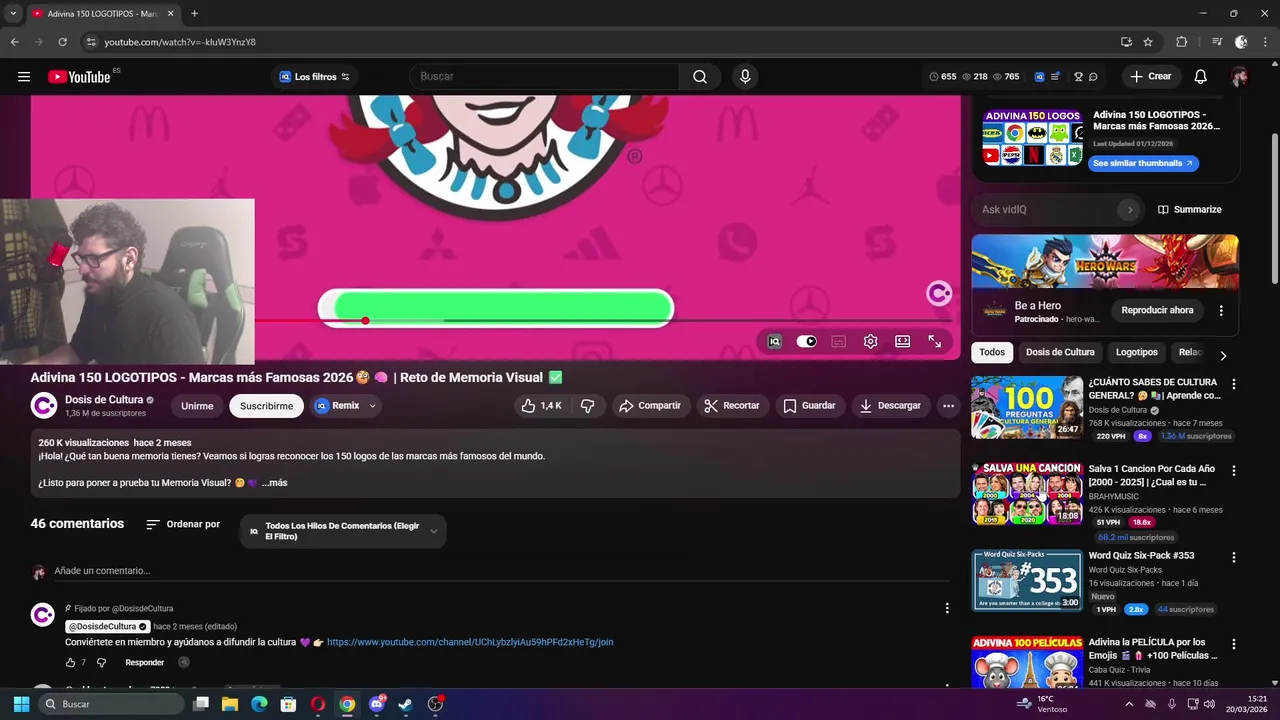Enter fullscreen in the video player
This screenshot has height=720, width=1280.
coord(935,341)
